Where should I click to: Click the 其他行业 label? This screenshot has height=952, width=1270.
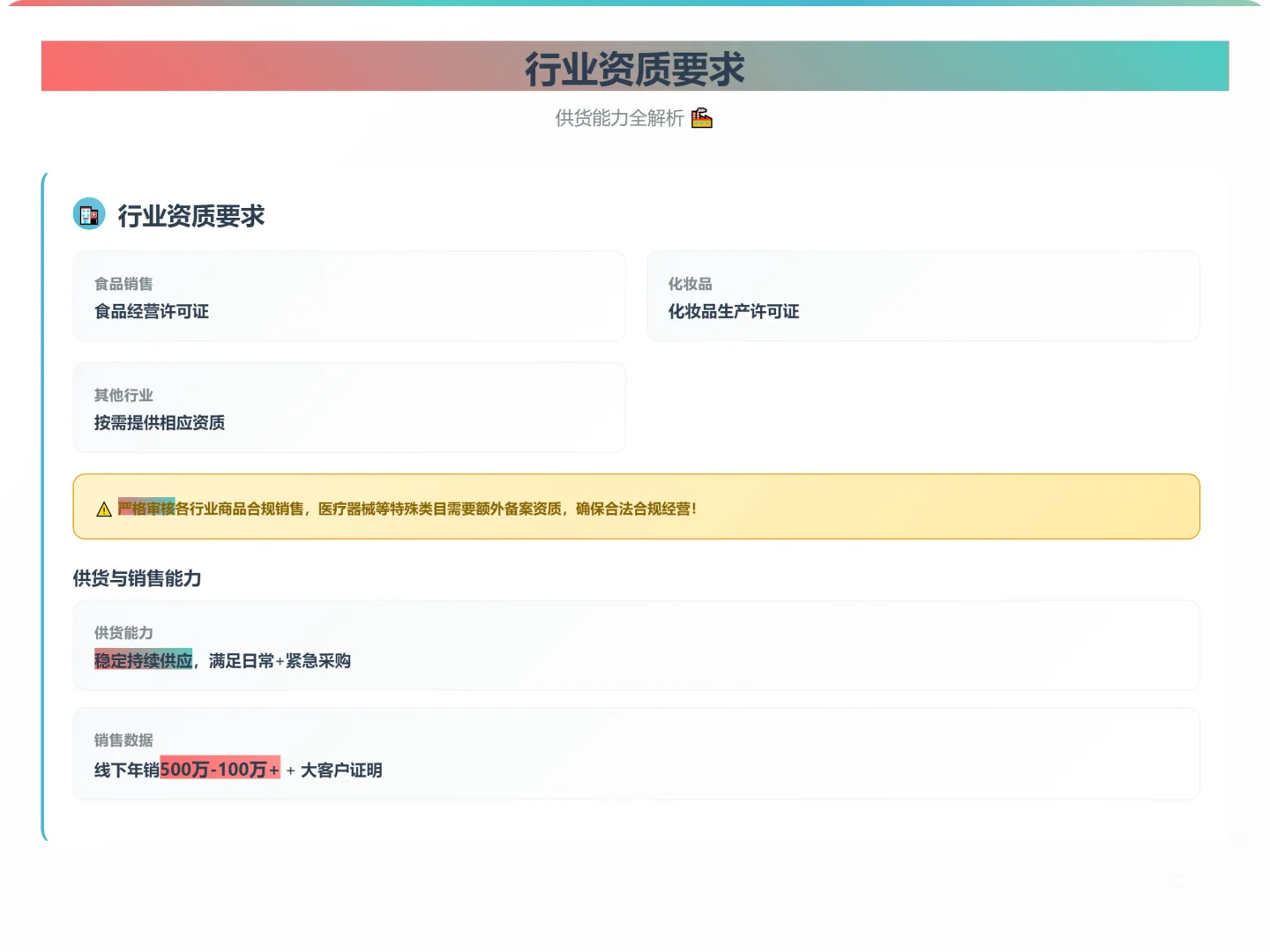[x=123, y=395]
